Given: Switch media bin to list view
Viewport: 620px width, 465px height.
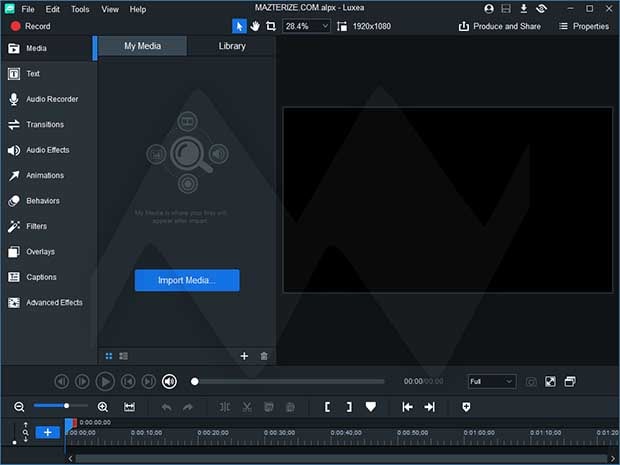Looking at the screenshot, I should click(123, 356).
